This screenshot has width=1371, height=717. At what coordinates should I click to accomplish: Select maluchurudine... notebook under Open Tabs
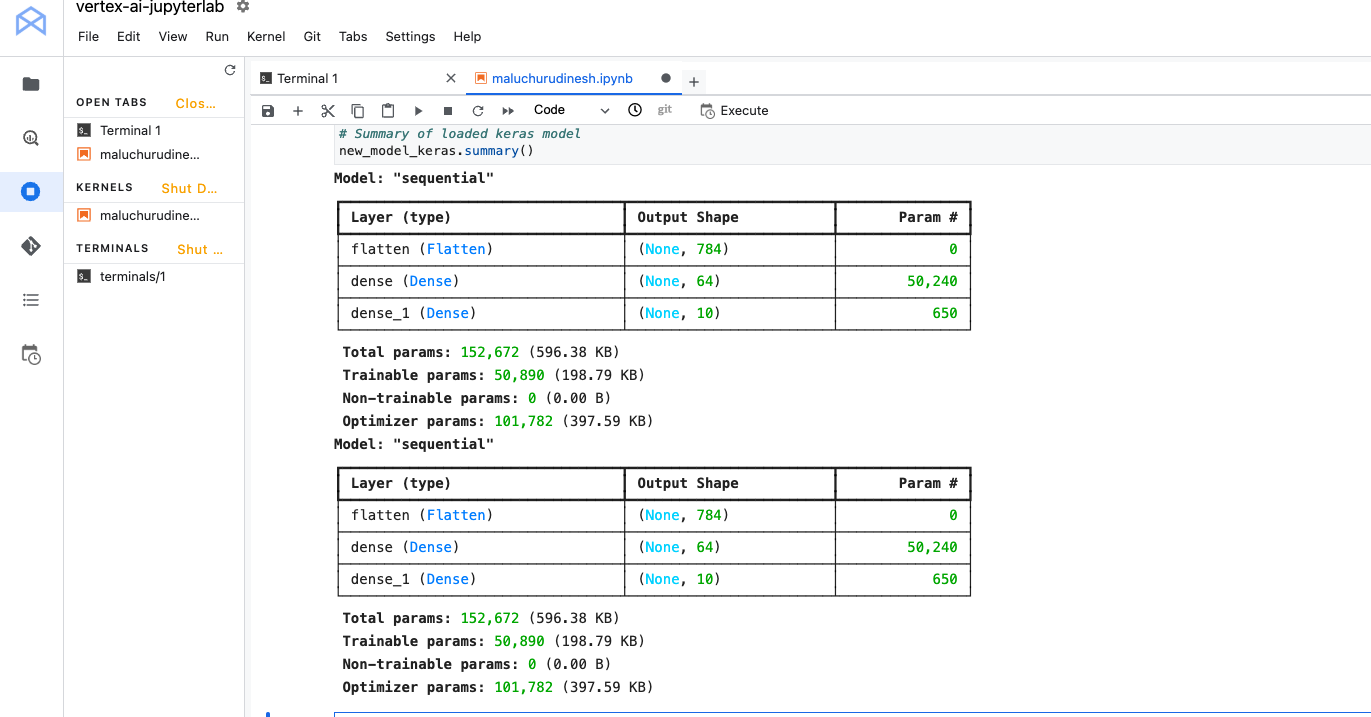(154, 155)
